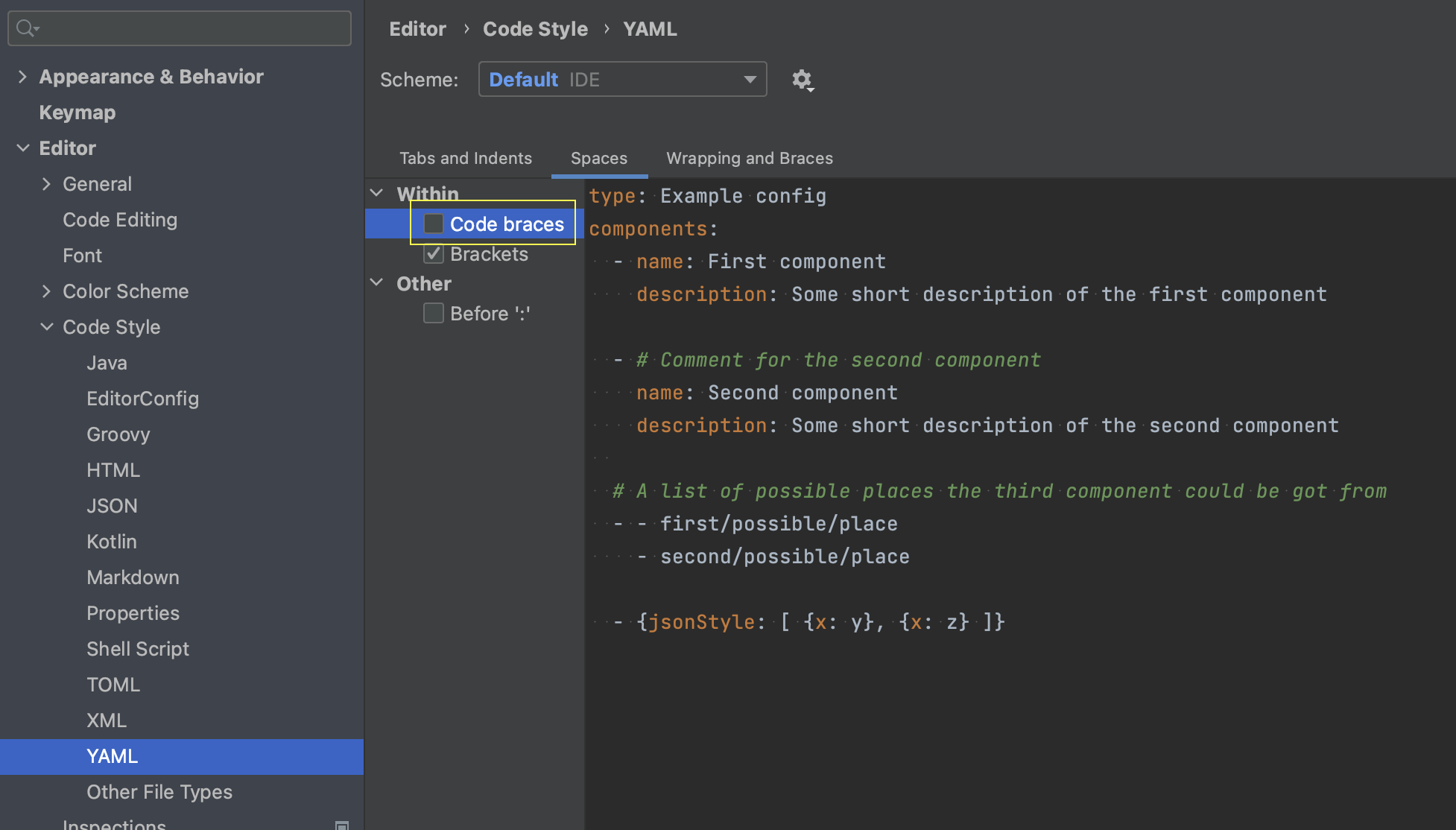Image resolution: width=1456 pixels, height=830 pixels.
Task: Click the Code Style breadcrumb link
Action: pos(535,28)
